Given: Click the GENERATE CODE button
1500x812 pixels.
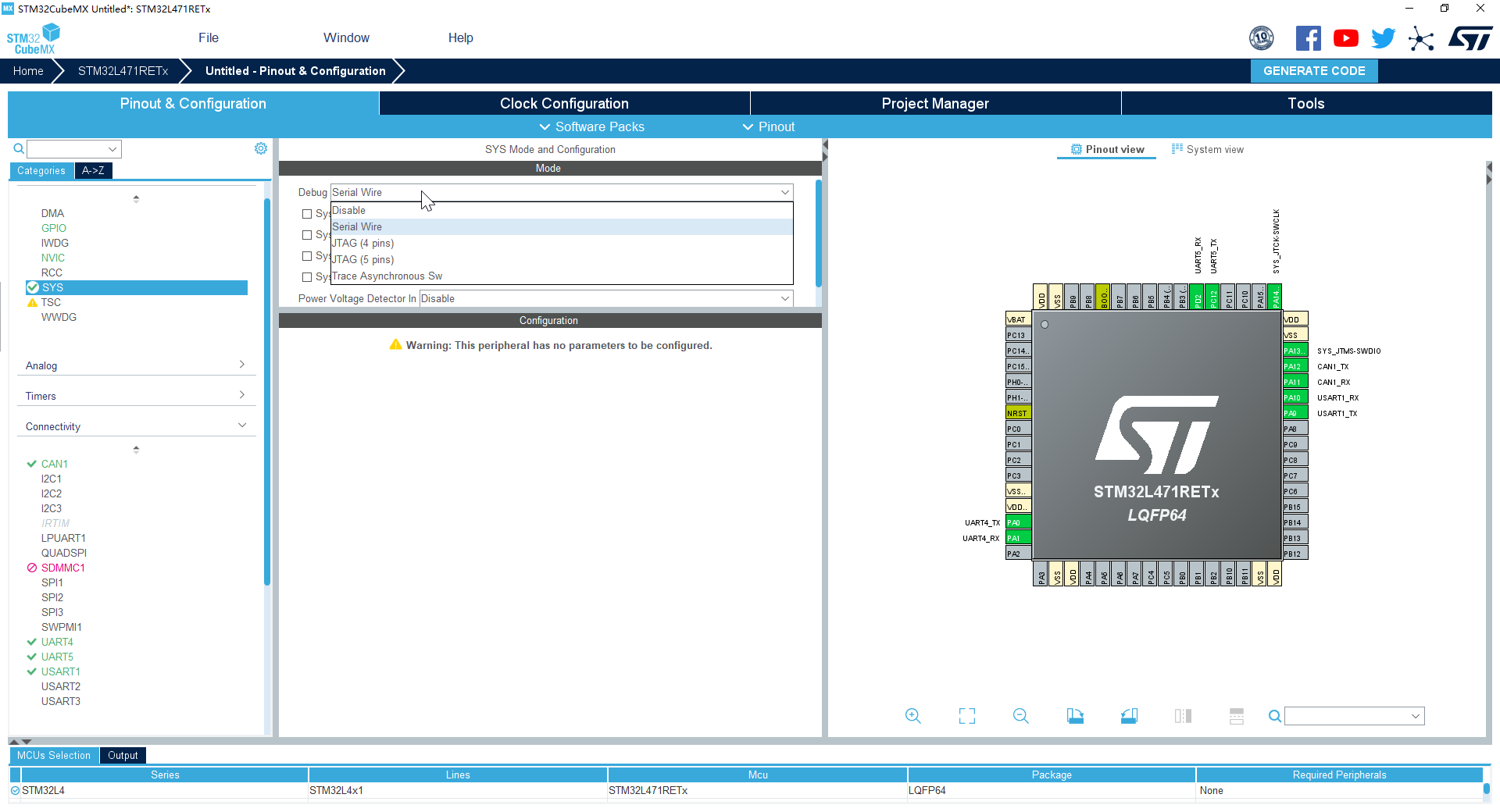Looking at the screenshot, I should (1314, 71).
